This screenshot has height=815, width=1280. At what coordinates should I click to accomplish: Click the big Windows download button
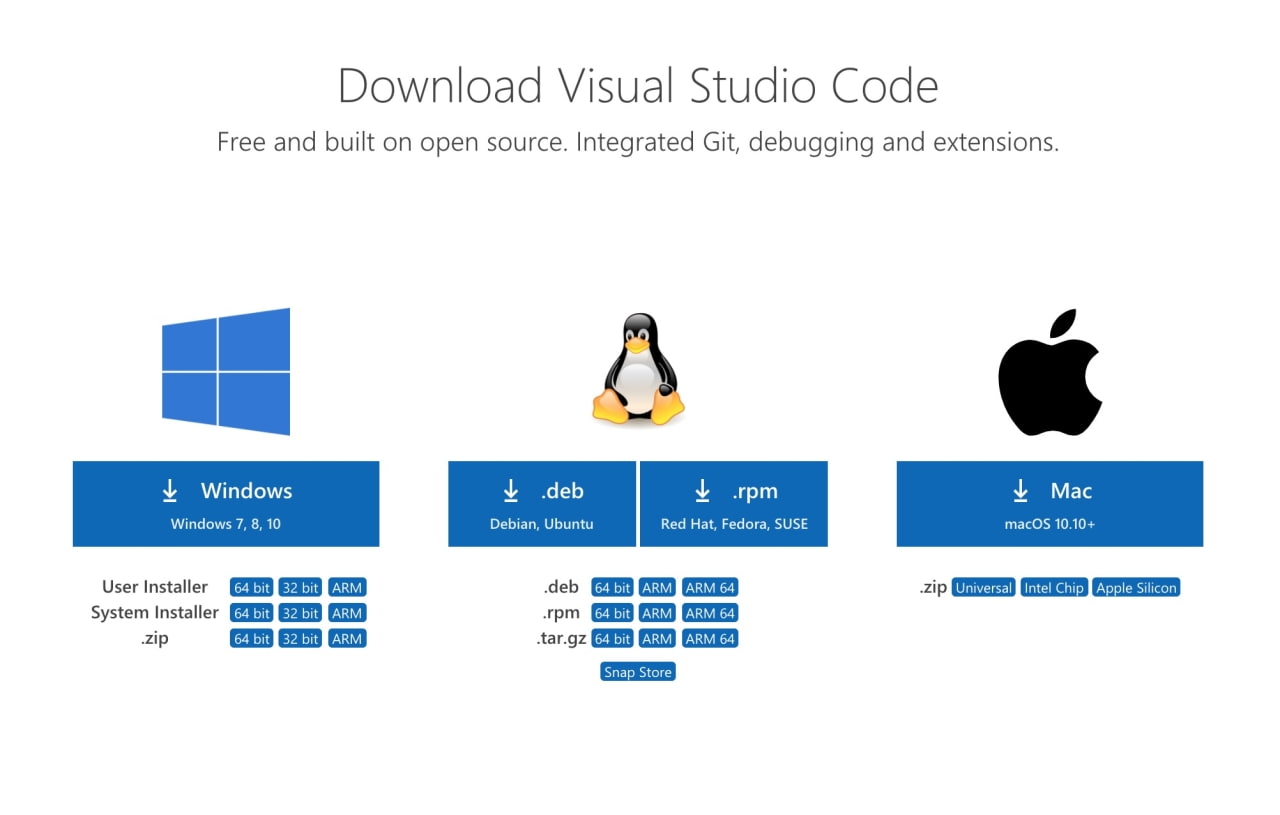226,504
